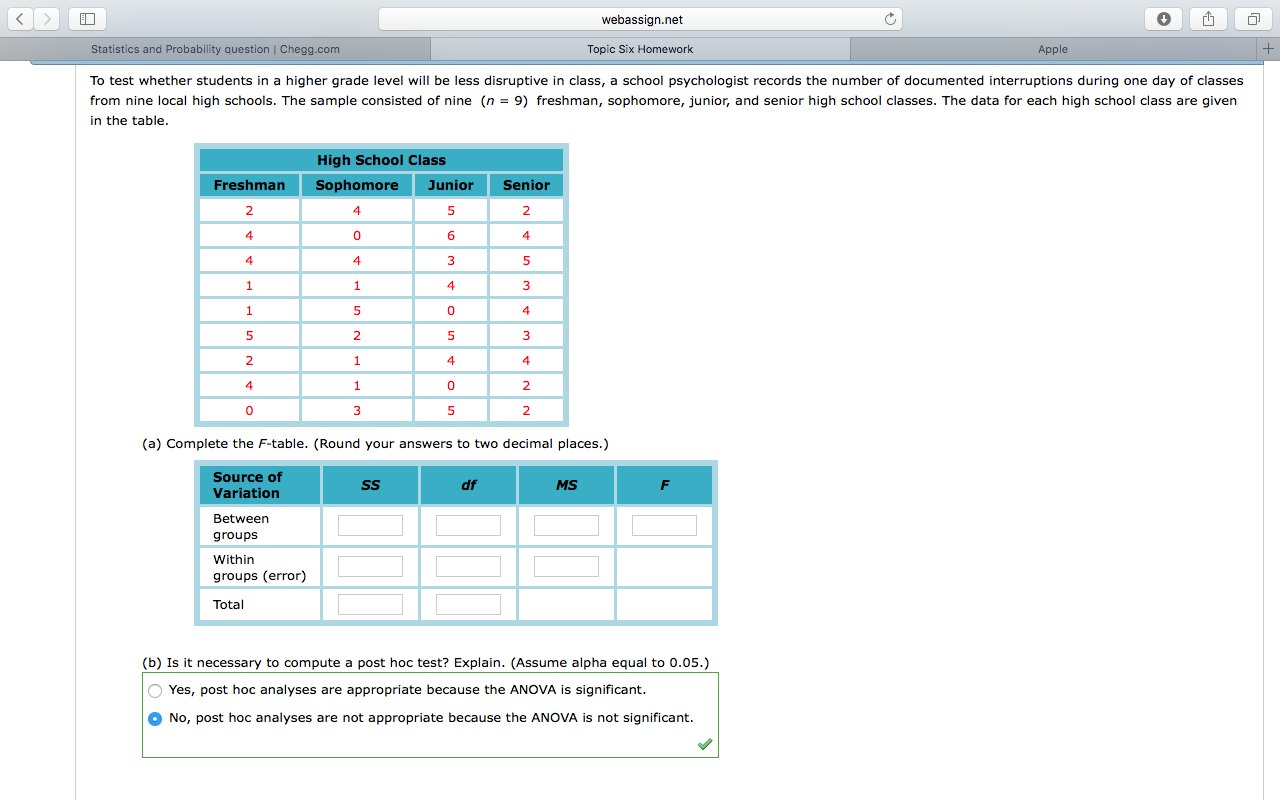Viewport: 1280px width, 800px height.
Task: Open the Safari downloads list
Action: coord(1165,19)
